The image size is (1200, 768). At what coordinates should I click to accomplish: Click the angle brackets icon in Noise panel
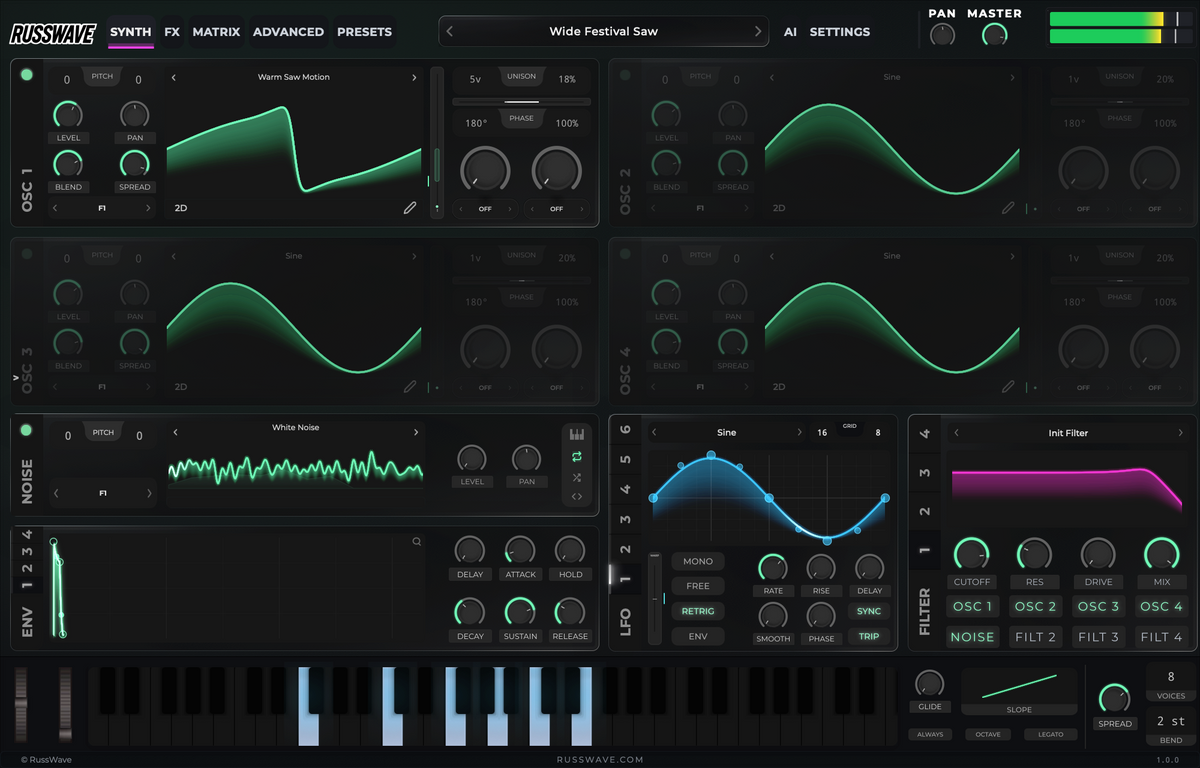(x=577, y=497)
